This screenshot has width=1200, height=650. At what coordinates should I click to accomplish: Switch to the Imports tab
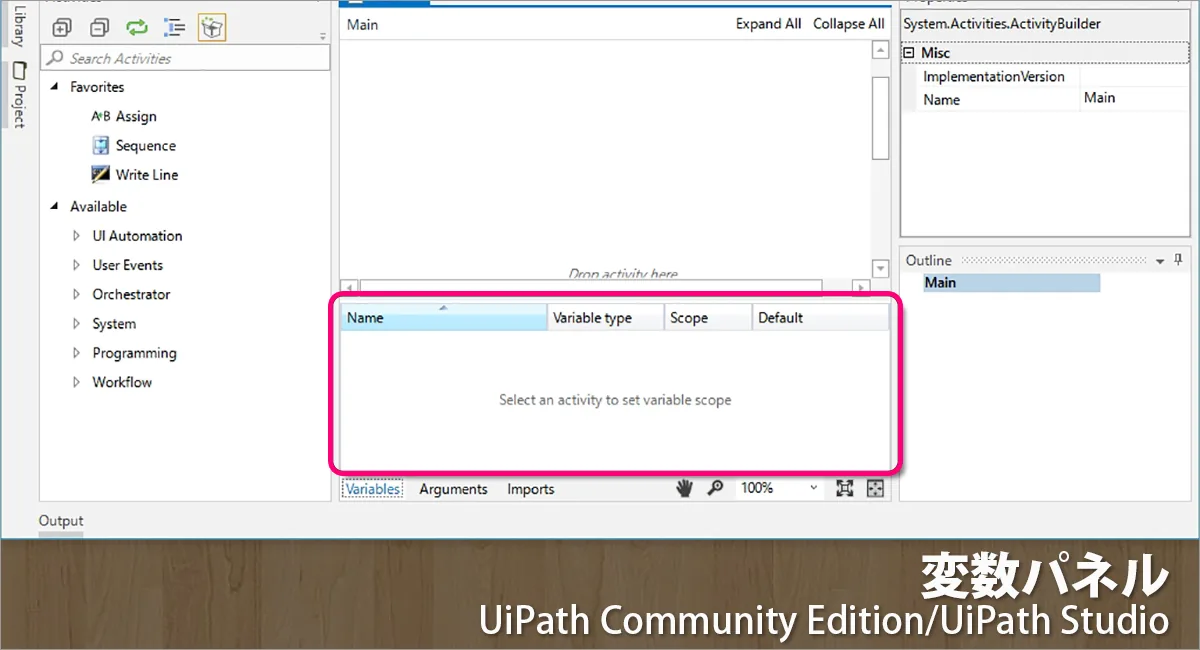[x=530, y=489]
